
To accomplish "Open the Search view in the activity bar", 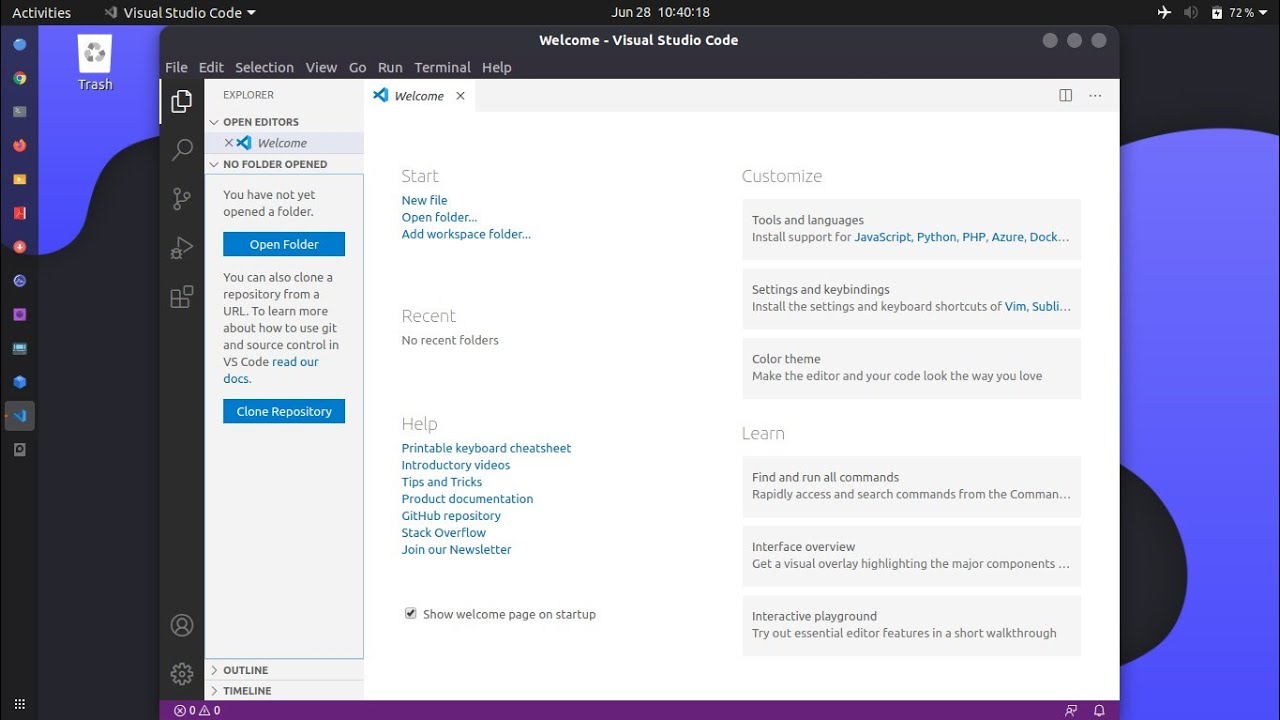I will tap(182, 150).
